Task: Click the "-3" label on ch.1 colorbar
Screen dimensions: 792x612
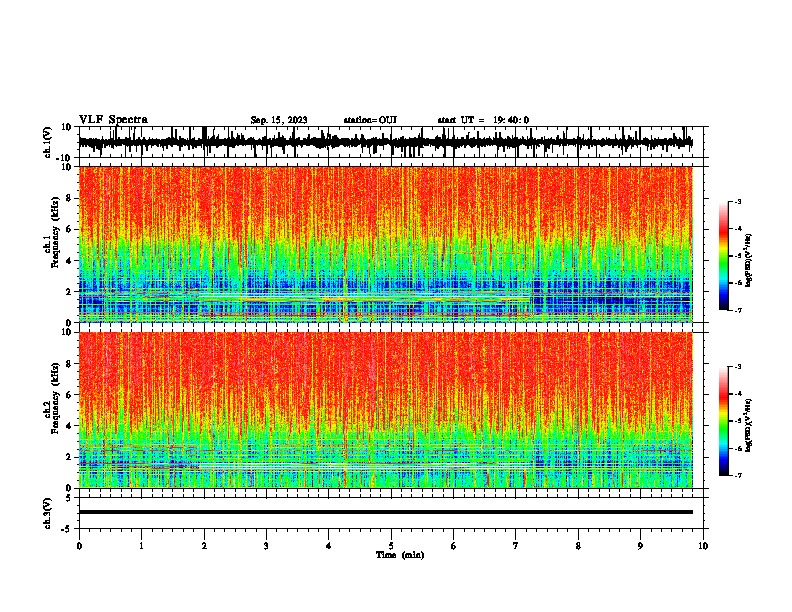Action: pos(737,202)
